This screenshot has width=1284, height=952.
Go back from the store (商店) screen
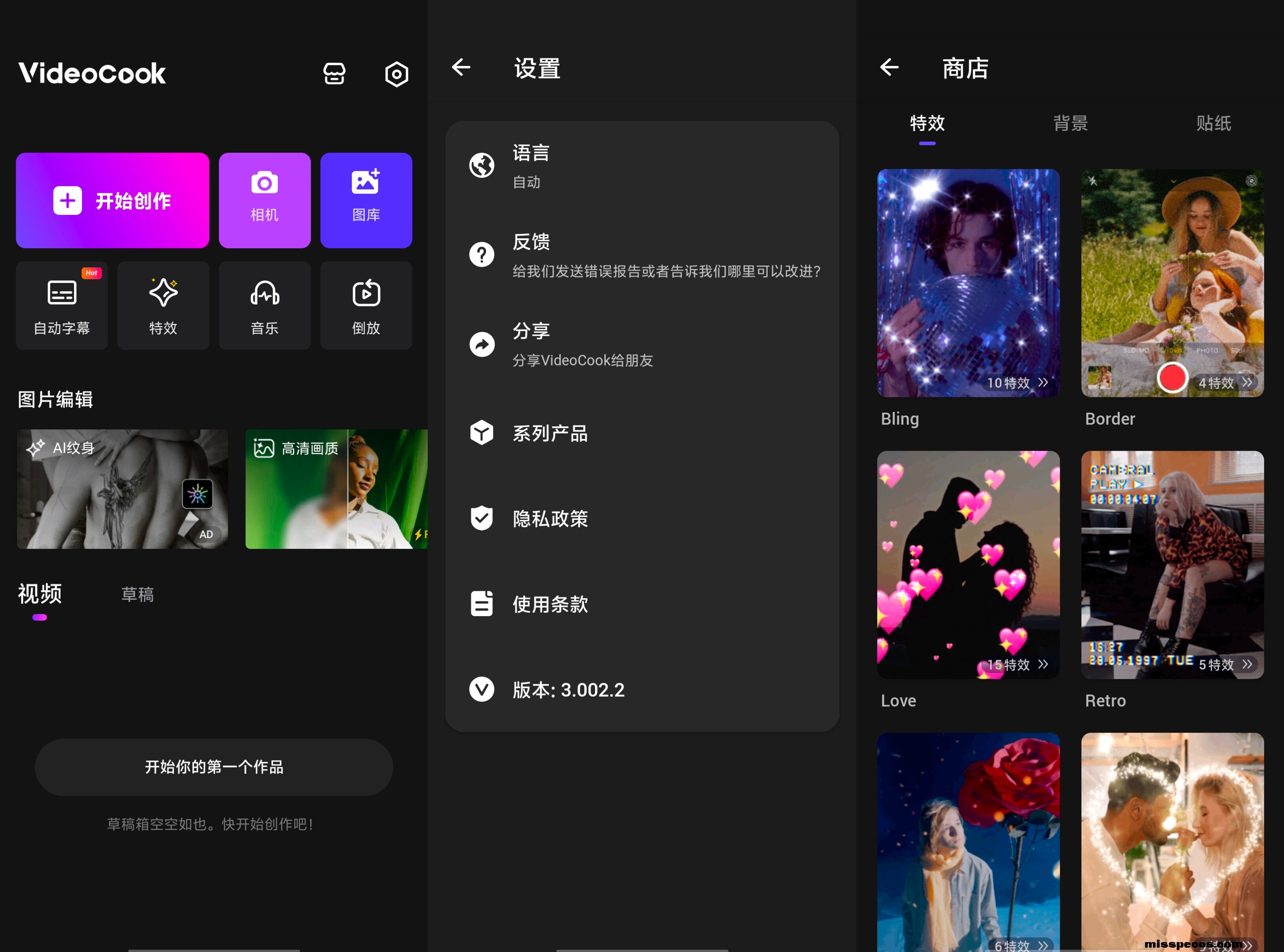889,67
